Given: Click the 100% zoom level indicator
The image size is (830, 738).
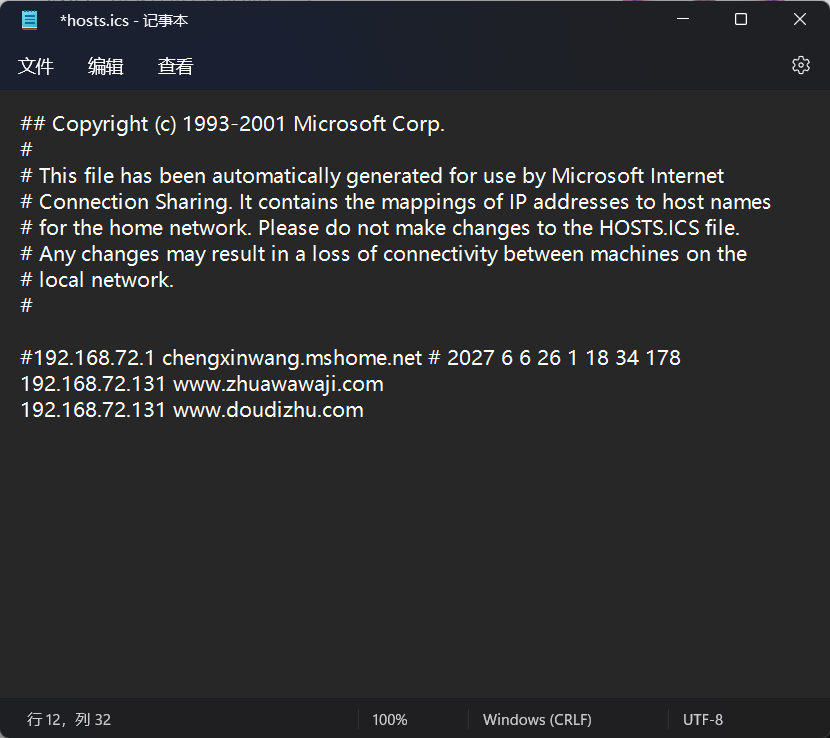Looking at the screenshot, I should tap(390, 719).
